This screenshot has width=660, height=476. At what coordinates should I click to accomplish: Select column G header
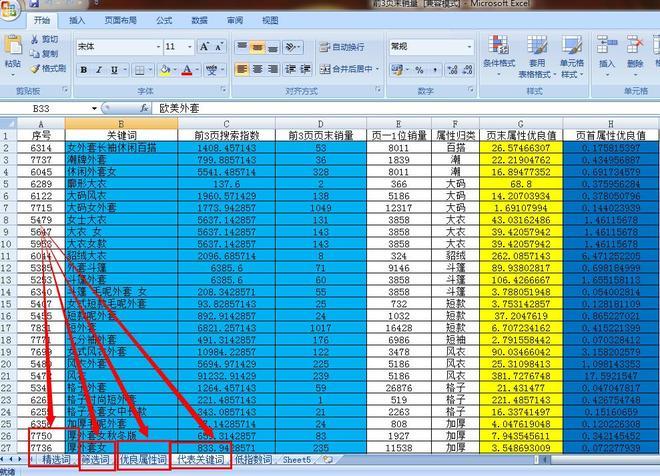coord(521,124)
